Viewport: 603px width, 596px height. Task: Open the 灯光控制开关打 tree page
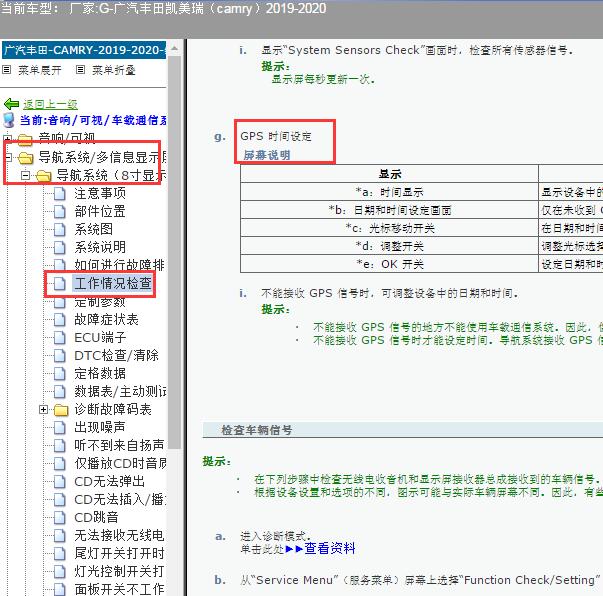(x=119, y=571)
